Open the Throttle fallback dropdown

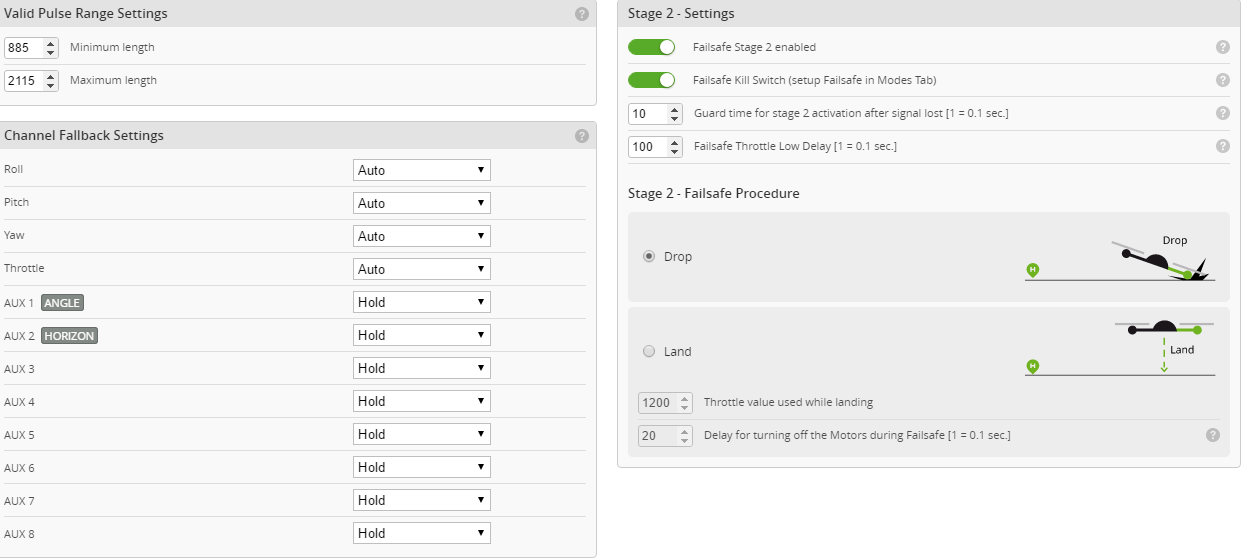click(422, 269)
